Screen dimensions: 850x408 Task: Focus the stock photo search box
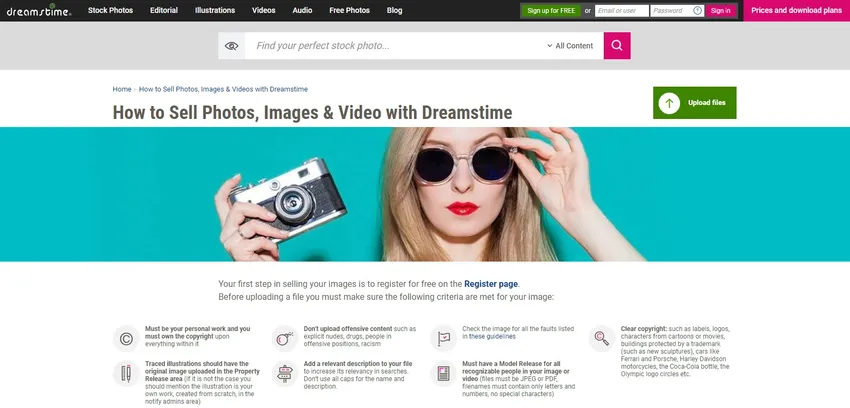(396, 46)
